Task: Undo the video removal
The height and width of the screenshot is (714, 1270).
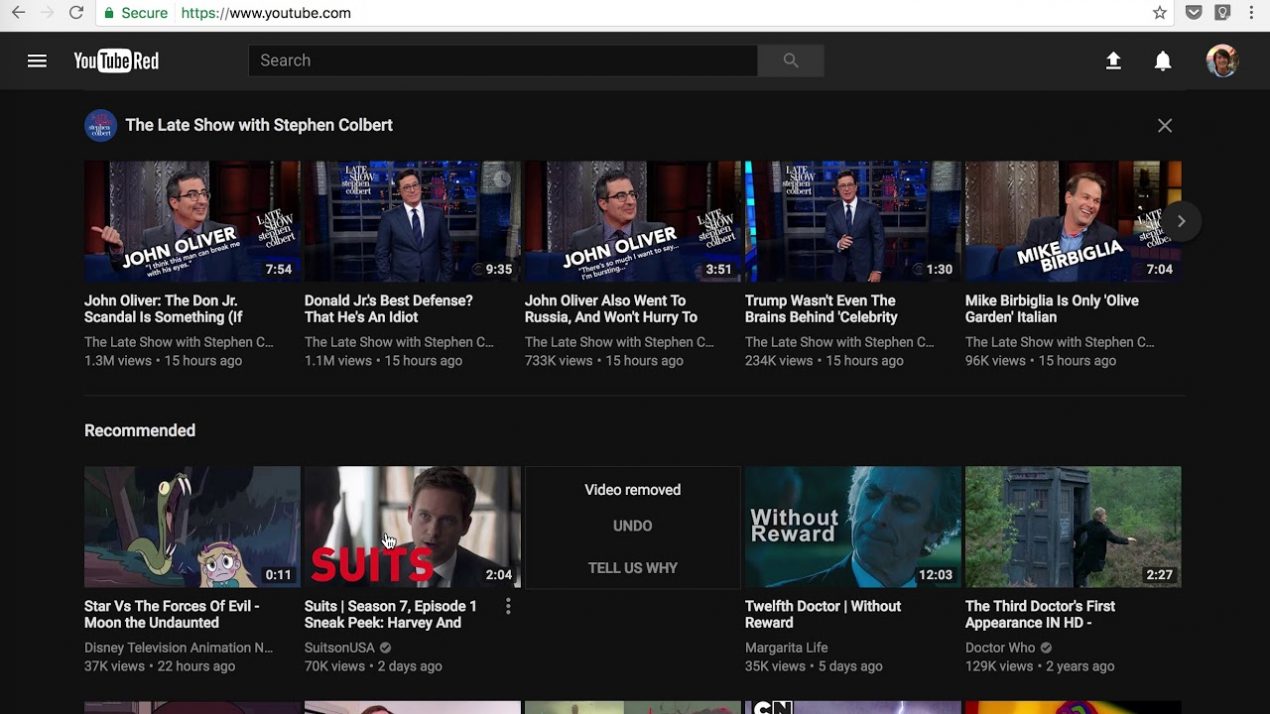Action: pos(632,526)
